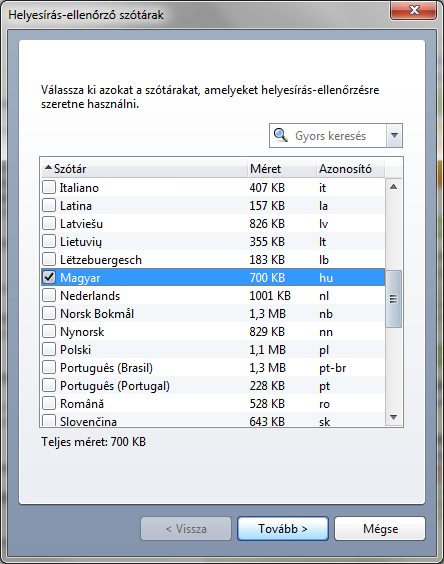Select the Português (Brasil) row
The image size is (444, 564).
click(213, 367)
